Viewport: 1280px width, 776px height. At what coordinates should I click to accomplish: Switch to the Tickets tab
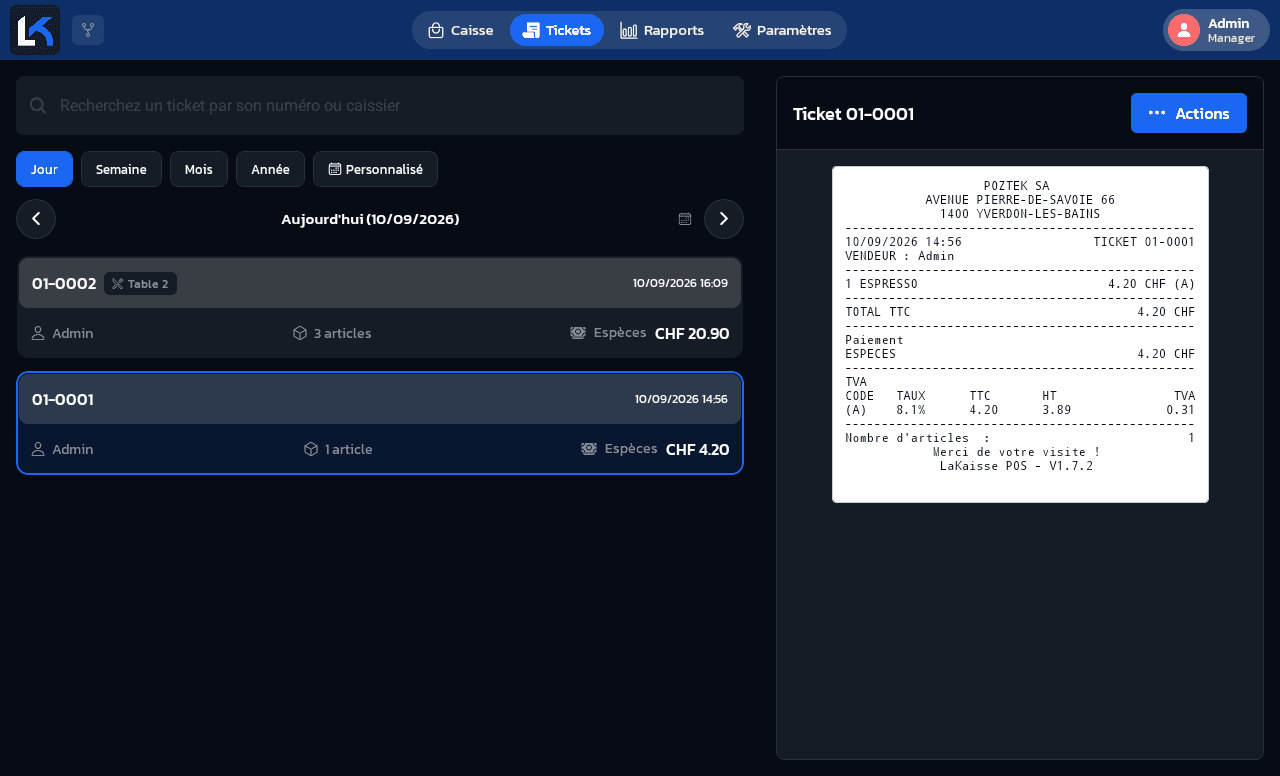click(x=557, y=30)
